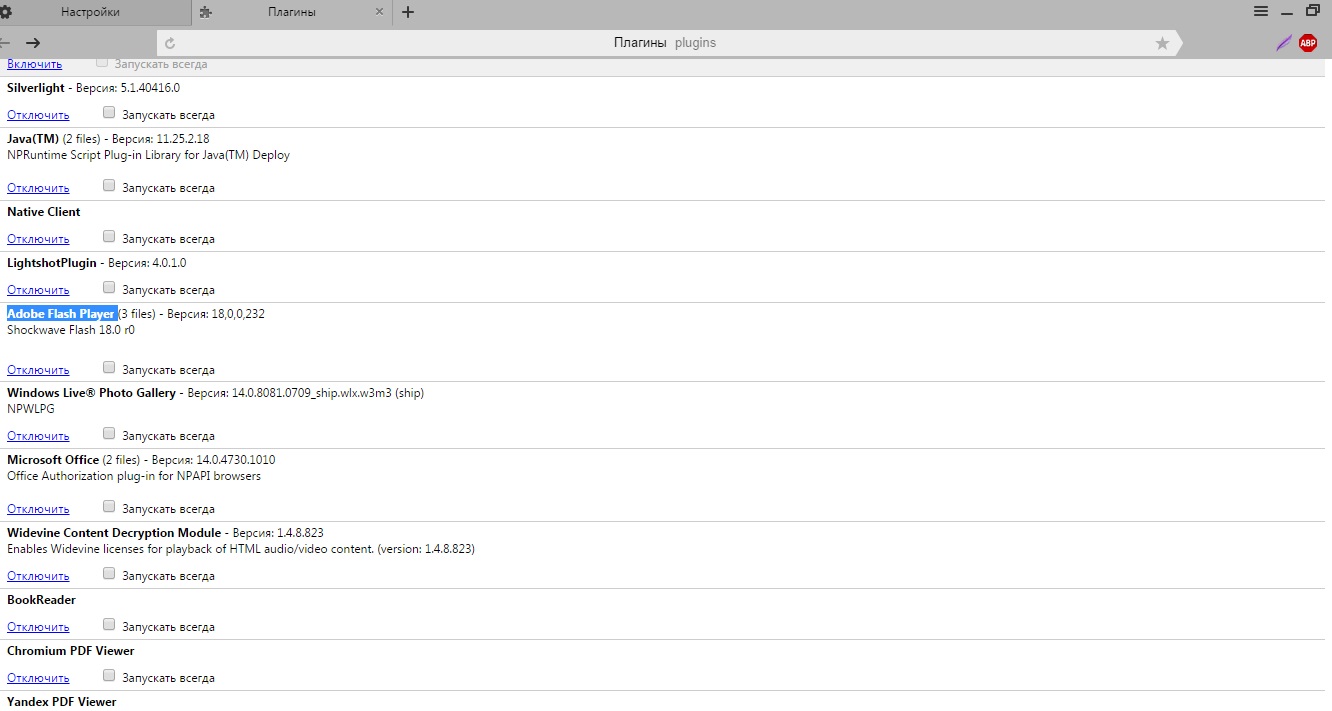Switch to the Настройки tab

[x=90, y=12]
